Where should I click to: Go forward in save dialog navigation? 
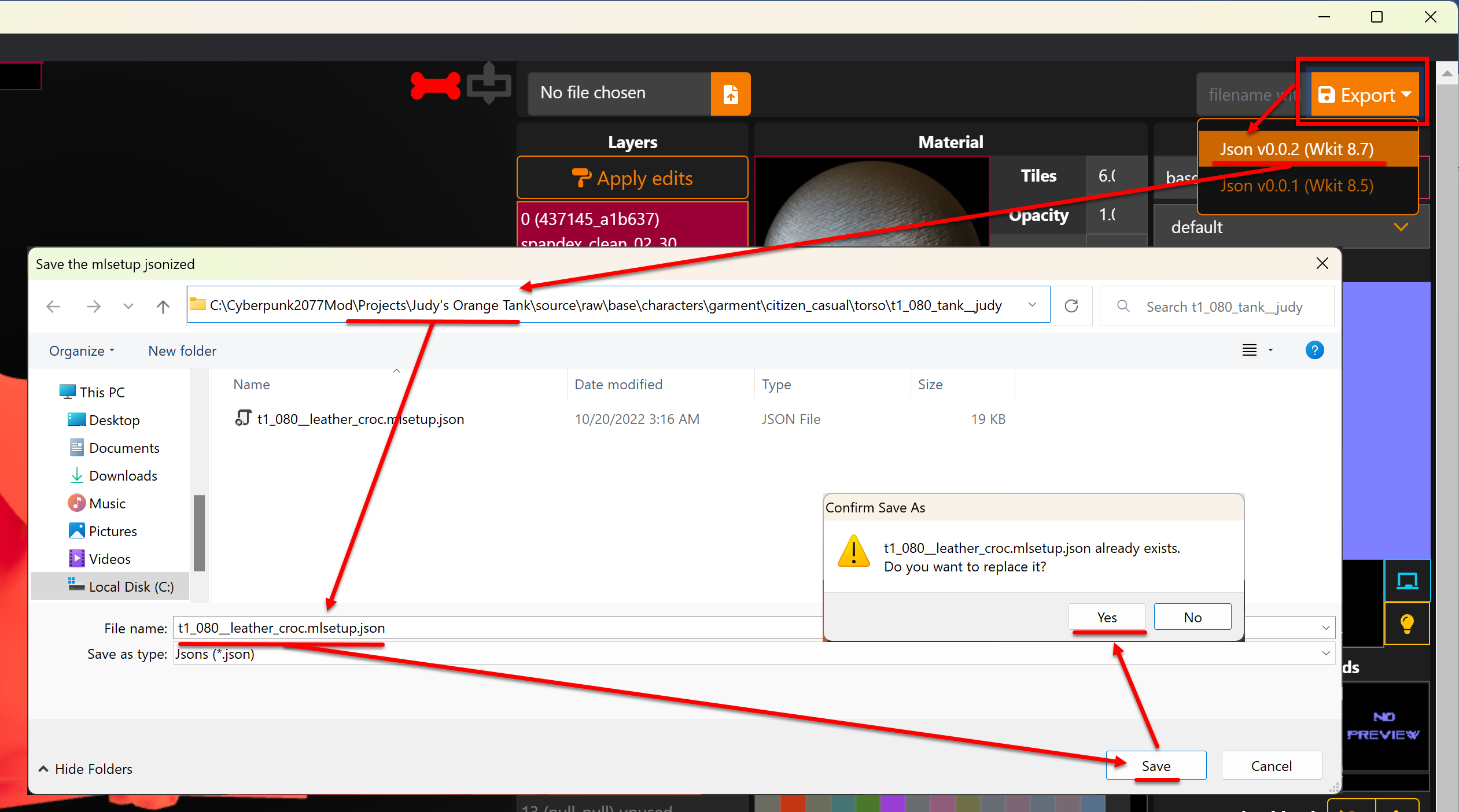pyautogui.click(x=93, y=306)
